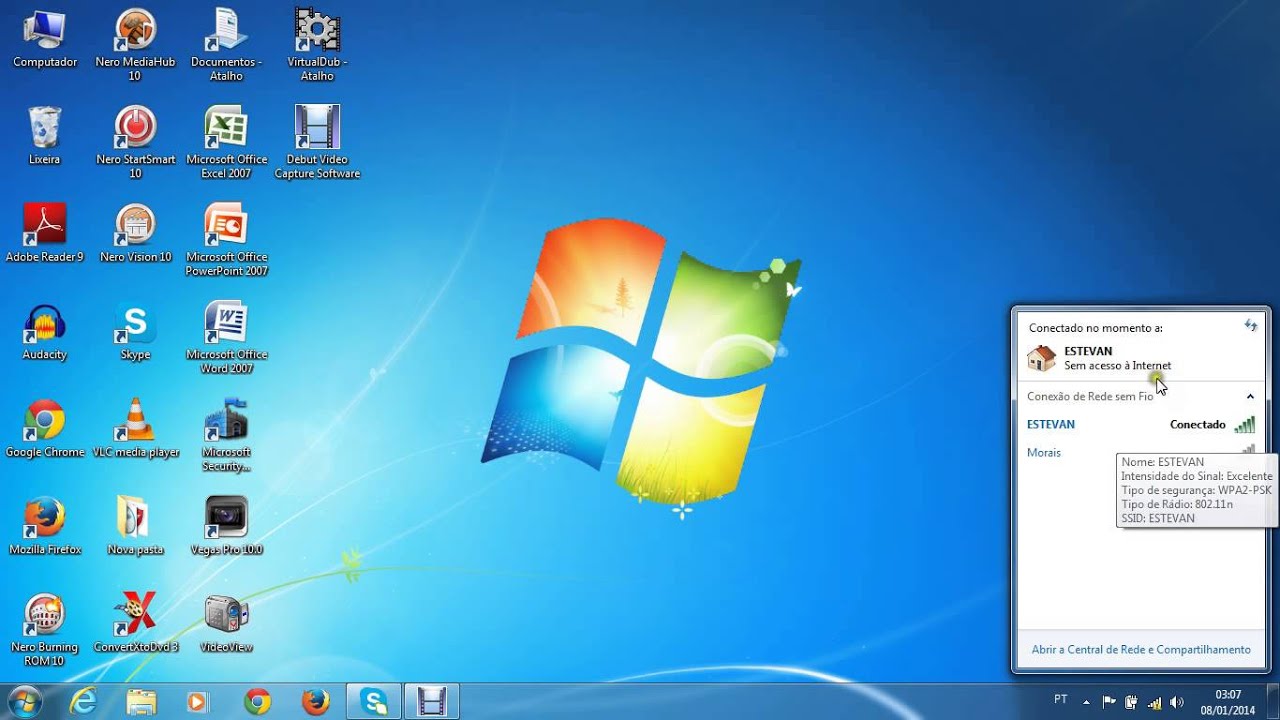
Task: Open Windows Media Player from the taskbar
Action: pos(198,702)
